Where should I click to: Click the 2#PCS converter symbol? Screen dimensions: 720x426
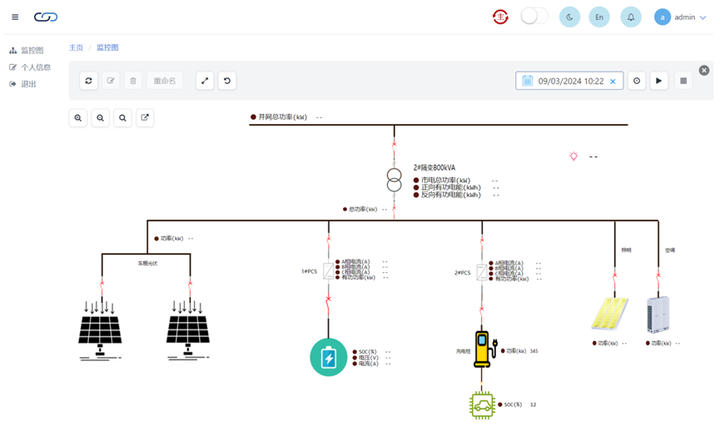482,272
